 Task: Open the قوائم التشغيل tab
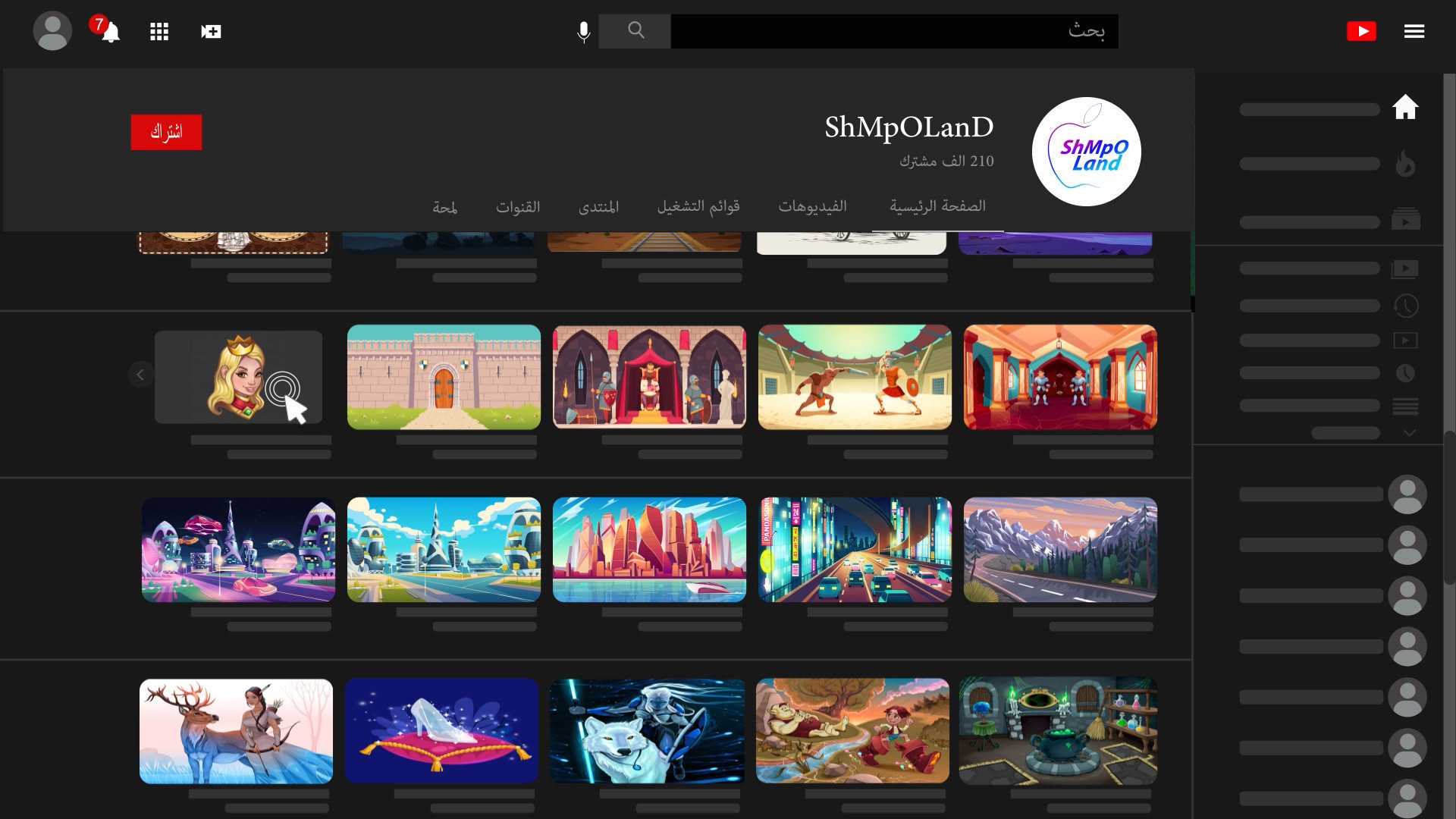click(698, 206)
